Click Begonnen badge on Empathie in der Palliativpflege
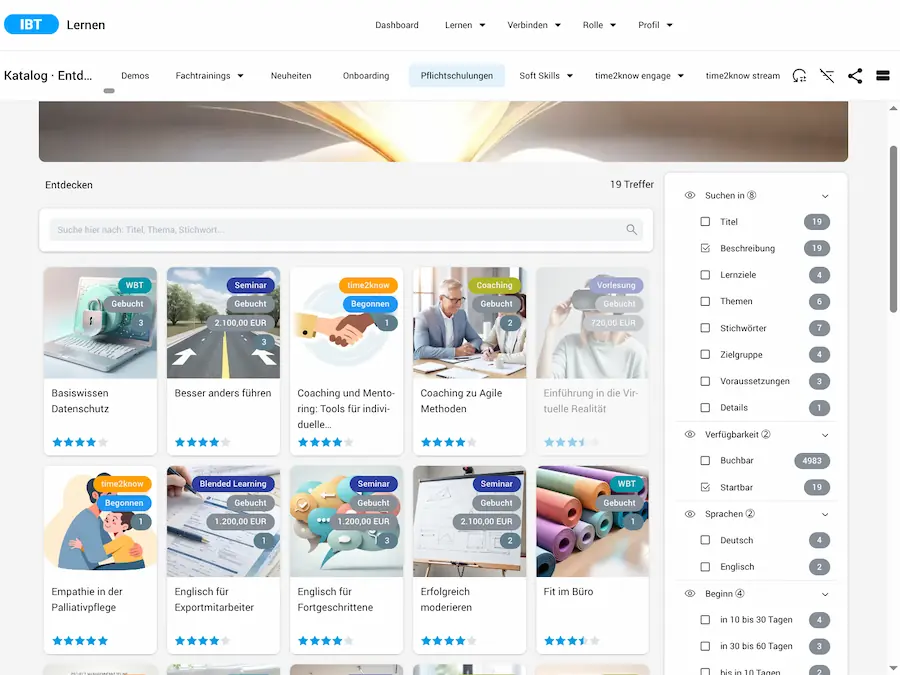900x675 pixels. tap(124, 503)
